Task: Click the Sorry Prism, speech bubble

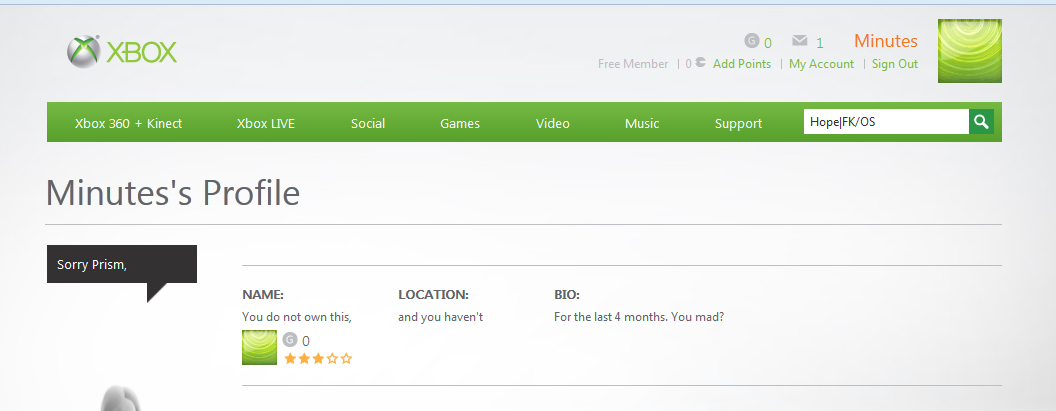Action: tap(122, 264)
